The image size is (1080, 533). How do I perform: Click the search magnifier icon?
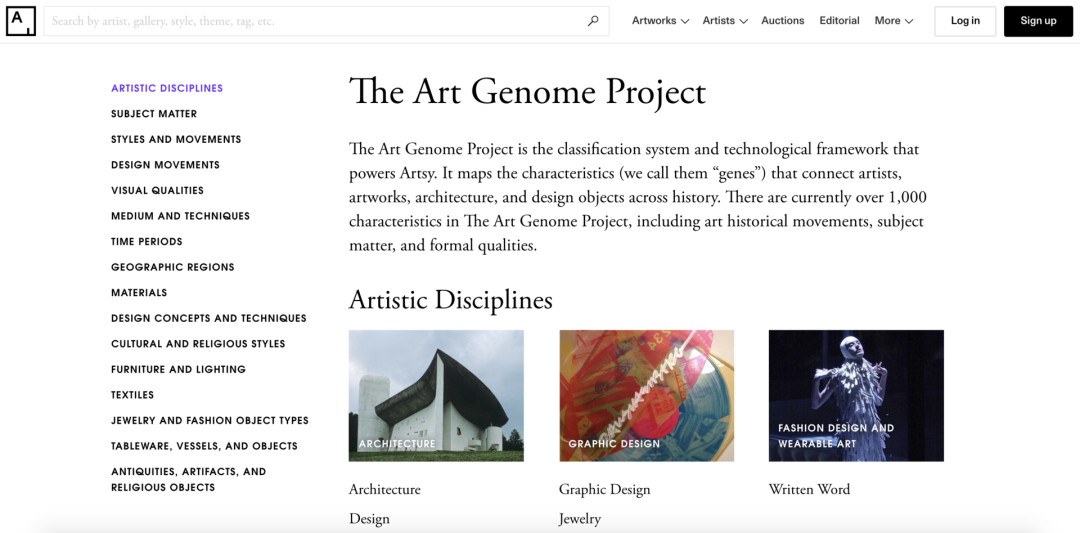coord(593,21)
